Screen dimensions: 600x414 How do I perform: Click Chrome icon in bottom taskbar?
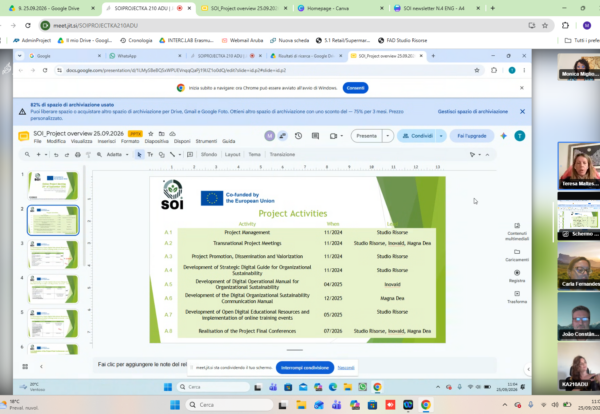(x=426, y=405)
